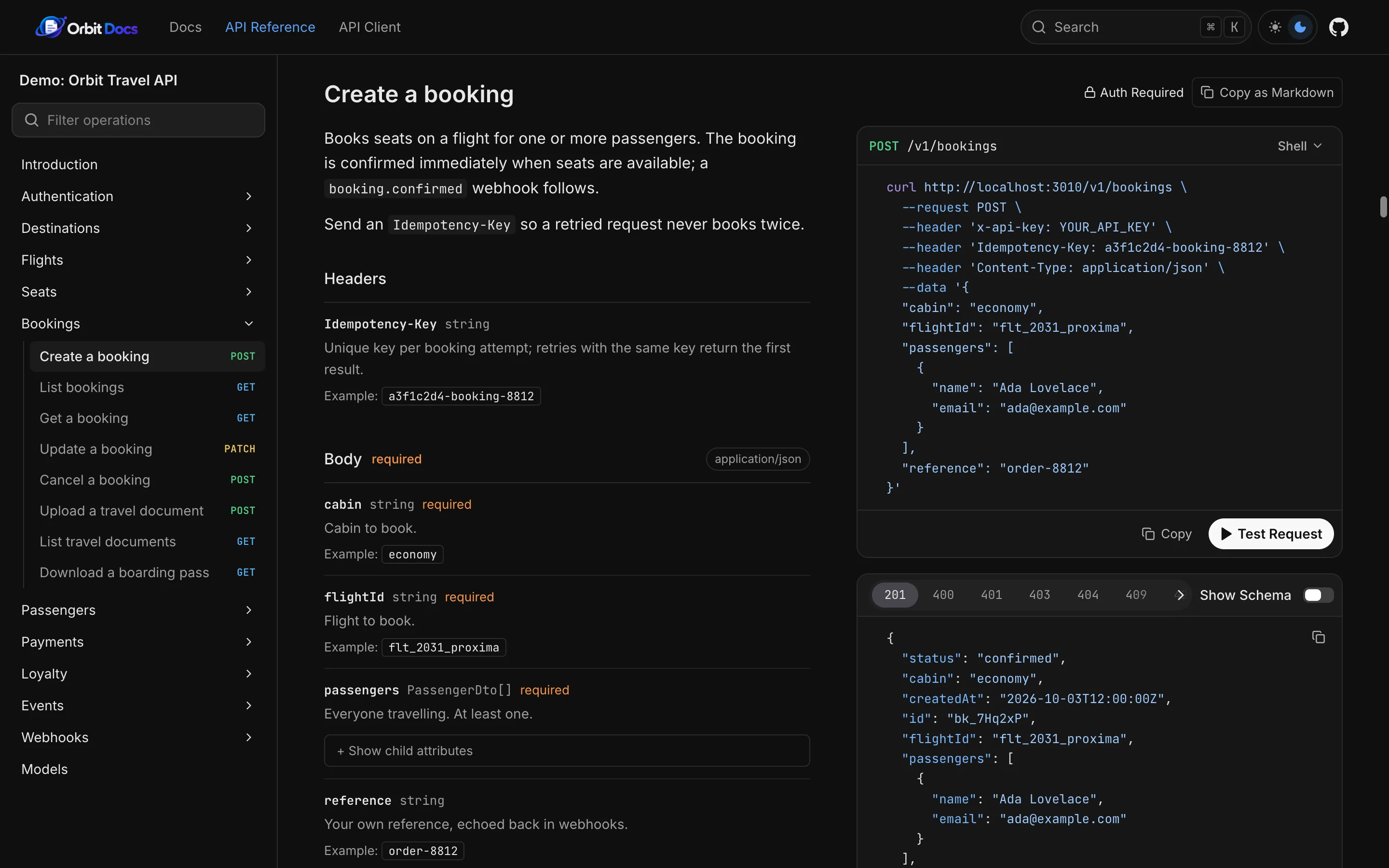Focus the Filter operations input
1389x868 pixels.
[138, 120]
